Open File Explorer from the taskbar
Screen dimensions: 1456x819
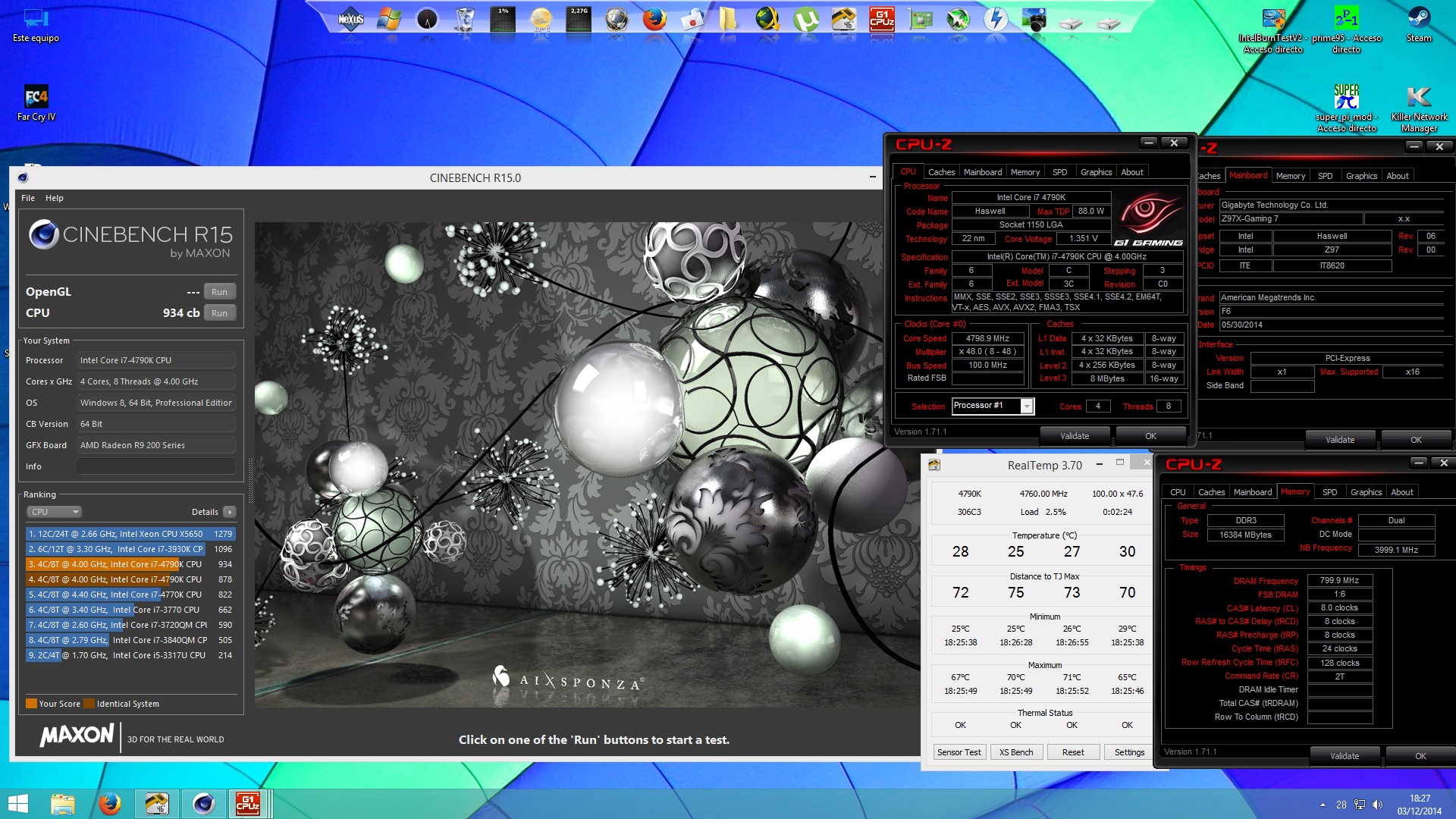62,803
